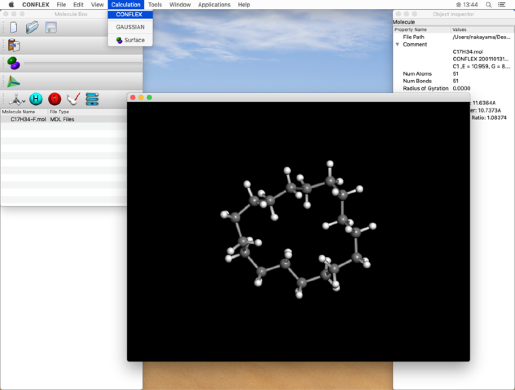This screenshot has height=390, width=515.
Task: Open the notification center list icon
Action: coord(502,5)
